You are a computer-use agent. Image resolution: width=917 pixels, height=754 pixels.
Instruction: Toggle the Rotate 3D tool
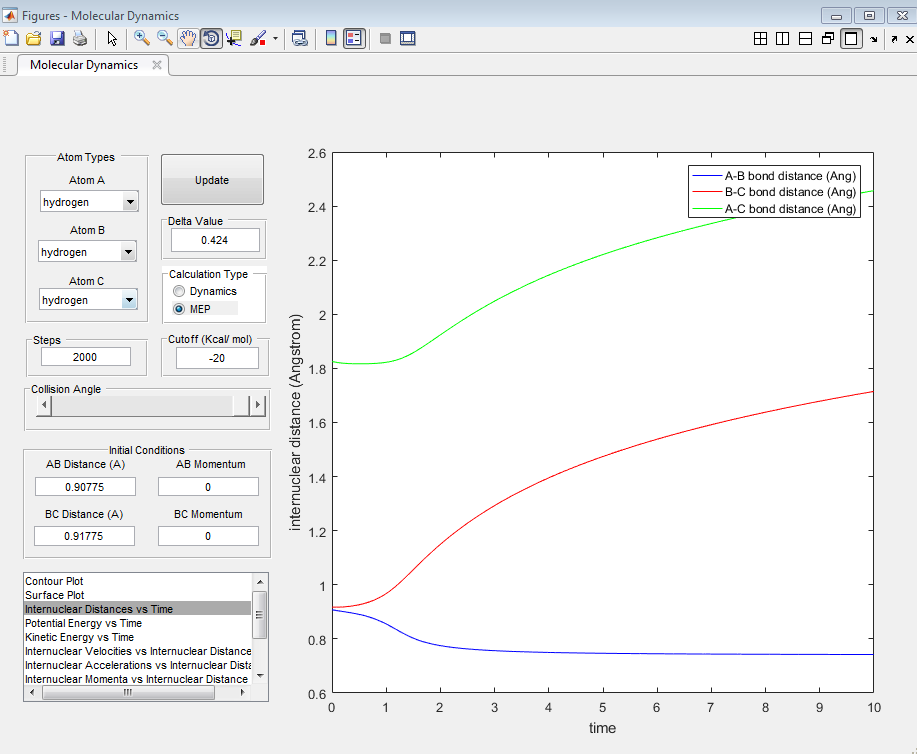coord(211,38)
